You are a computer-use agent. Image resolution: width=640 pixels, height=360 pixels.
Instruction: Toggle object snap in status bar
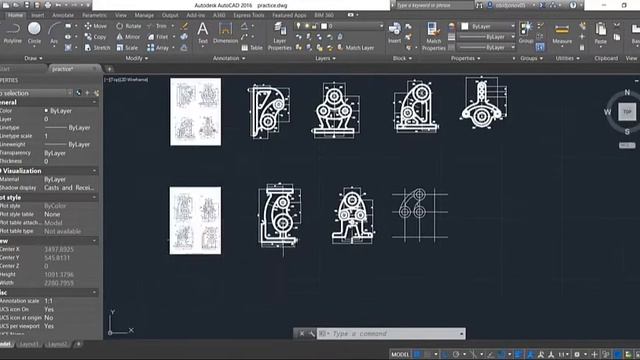coord(502,354)
